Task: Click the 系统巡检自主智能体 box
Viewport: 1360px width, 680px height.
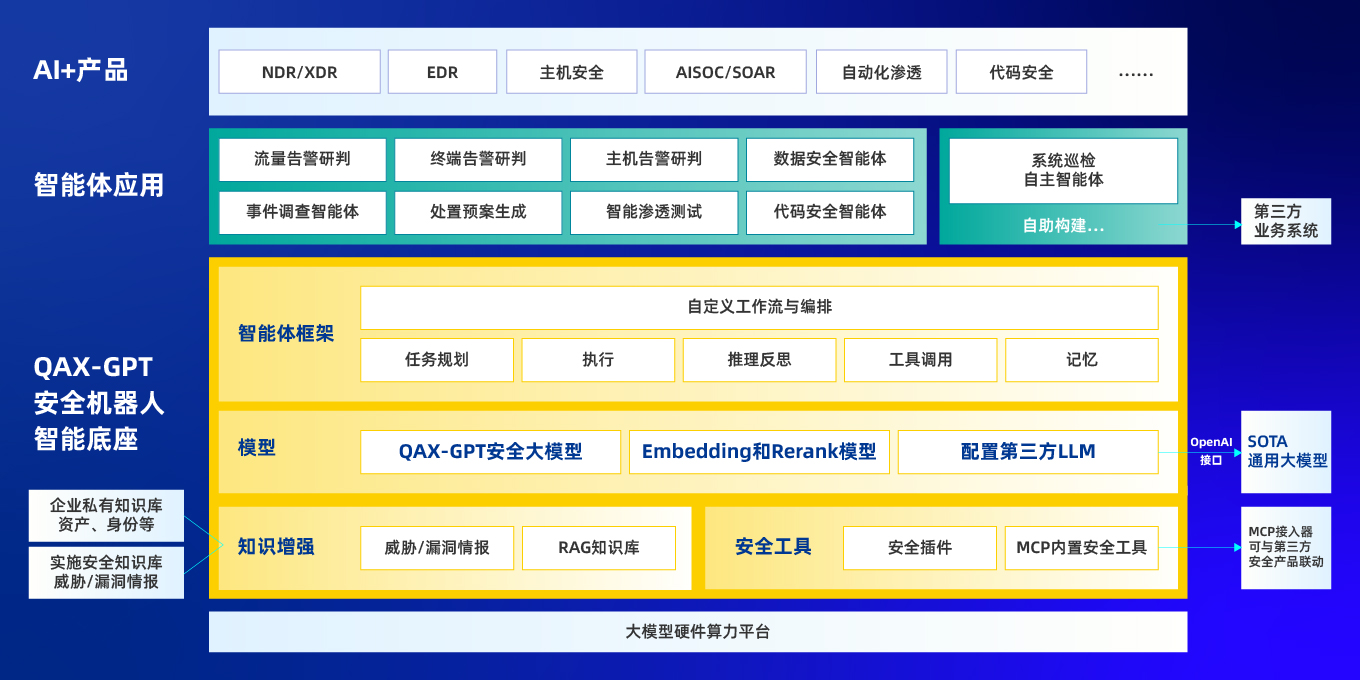Action: tap(1063, 170)
